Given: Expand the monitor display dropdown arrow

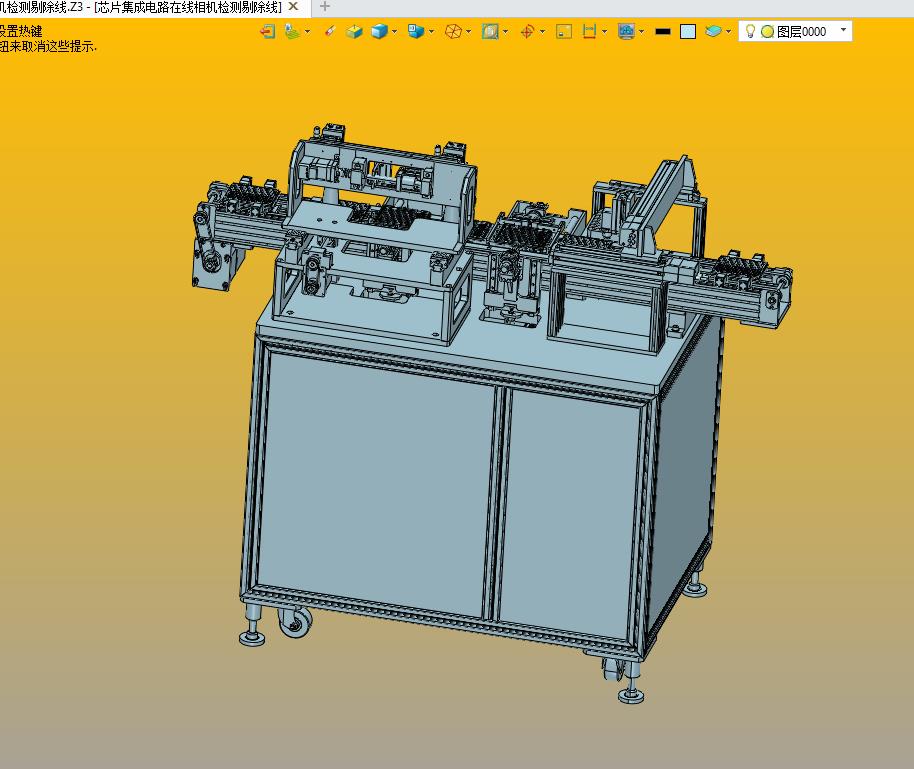Looking at the screenshot, I should click(641, 31).
